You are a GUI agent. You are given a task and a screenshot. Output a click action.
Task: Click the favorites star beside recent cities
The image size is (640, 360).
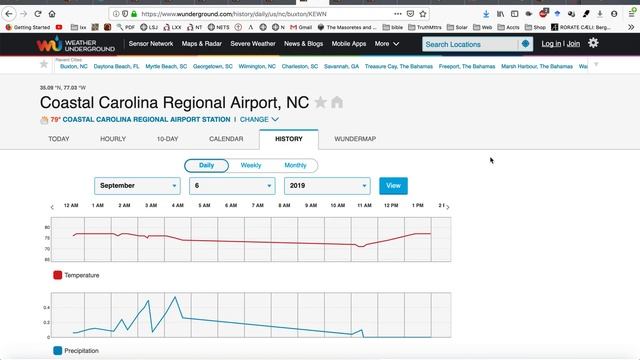point(44,64)
